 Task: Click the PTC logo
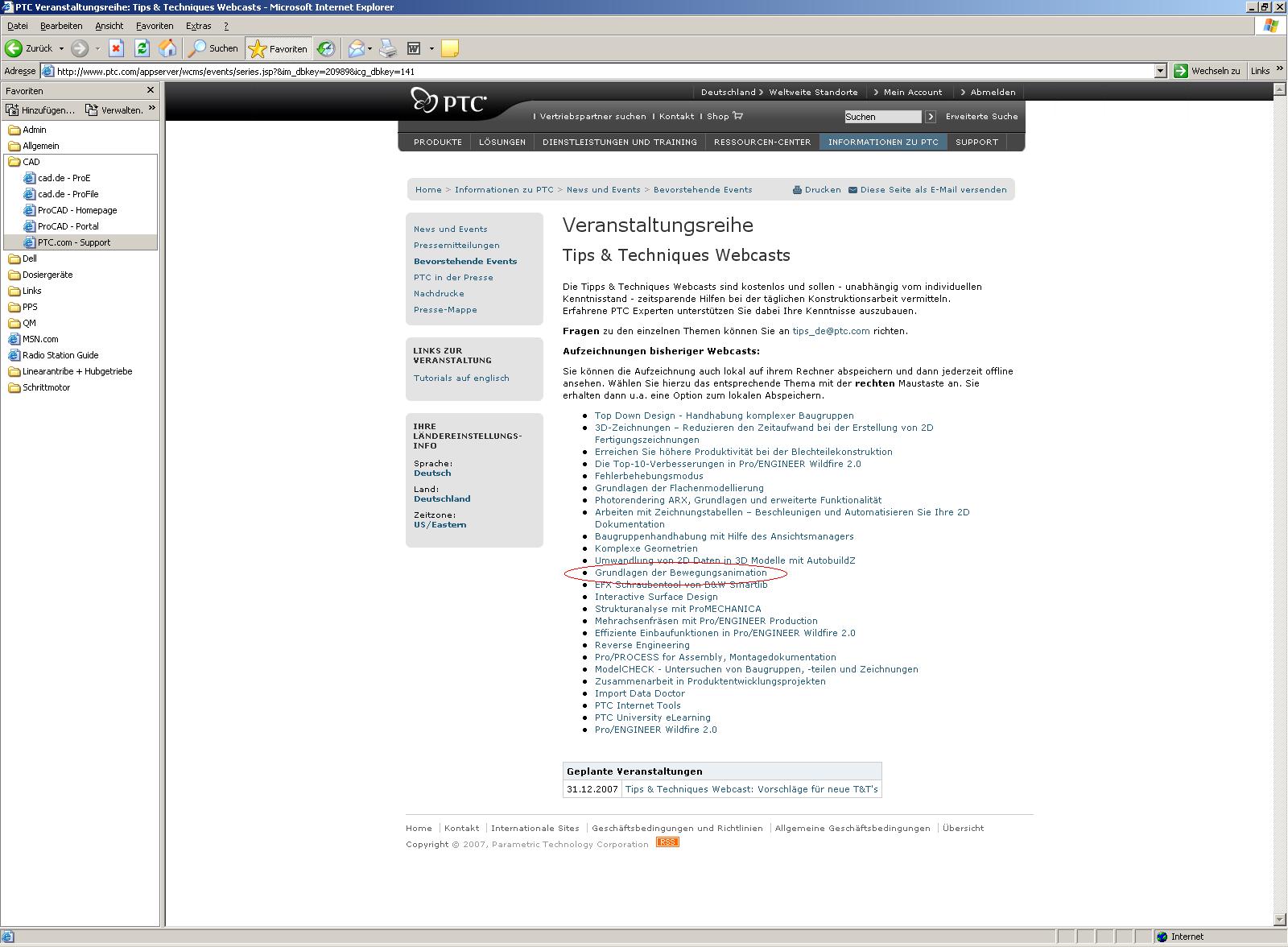[x=448, y=101]
